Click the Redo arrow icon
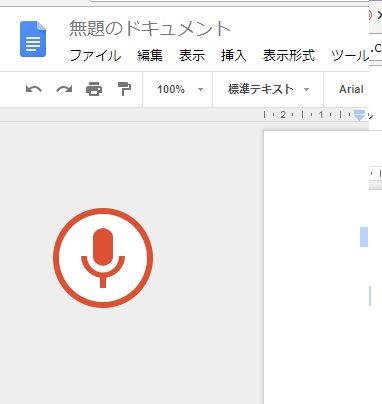 pyautogui.click(x=64, y=89)
